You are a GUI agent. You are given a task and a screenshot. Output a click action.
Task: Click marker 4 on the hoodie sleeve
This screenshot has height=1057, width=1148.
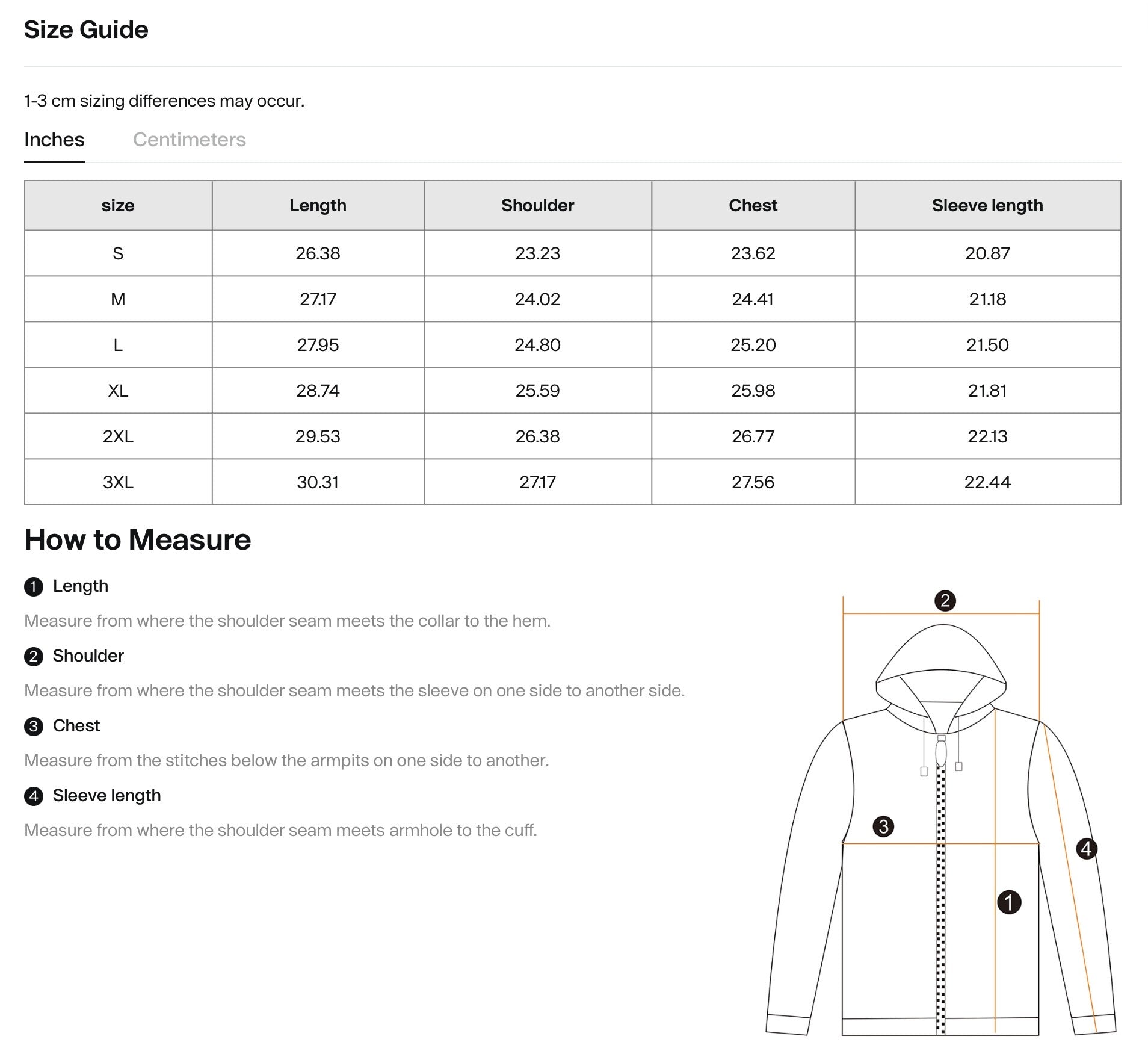[1086, 849]
